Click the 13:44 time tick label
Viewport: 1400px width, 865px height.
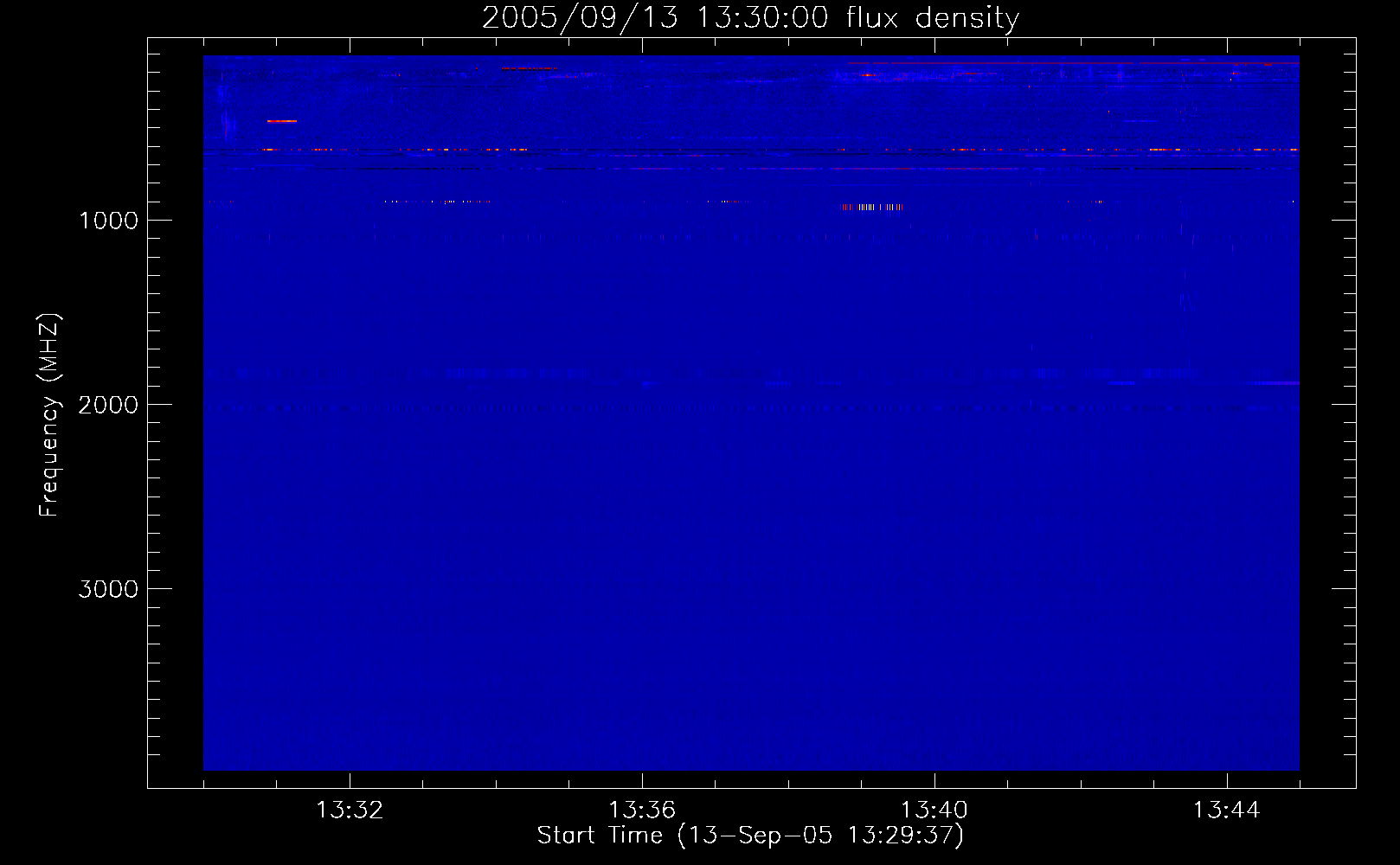click(1227, 811)
